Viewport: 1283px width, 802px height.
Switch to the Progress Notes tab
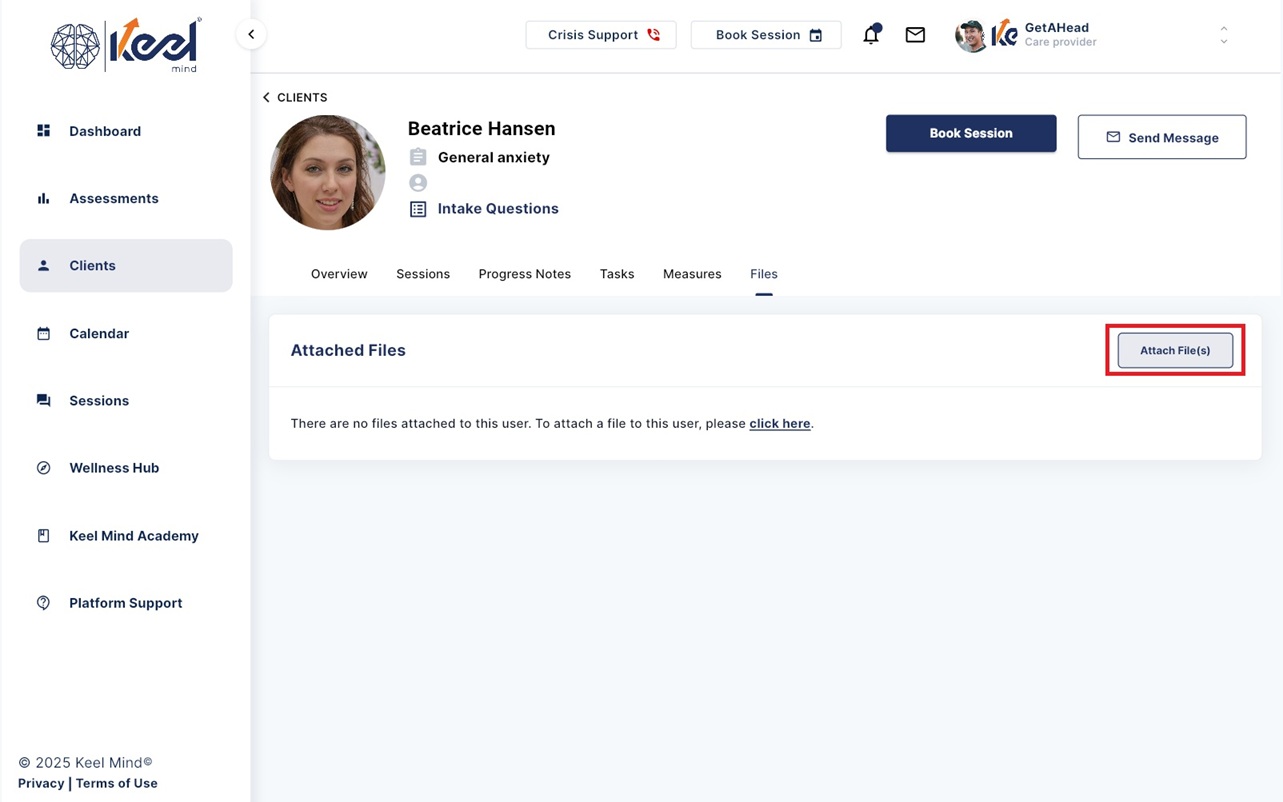(x=525, y=274)
